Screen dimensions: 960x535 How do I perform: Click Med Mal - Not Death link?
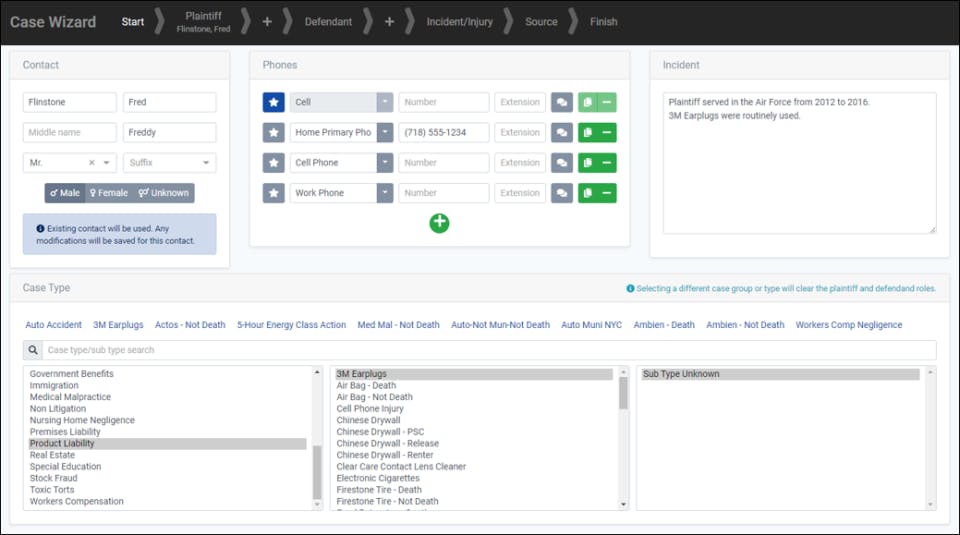click(399, 325)
